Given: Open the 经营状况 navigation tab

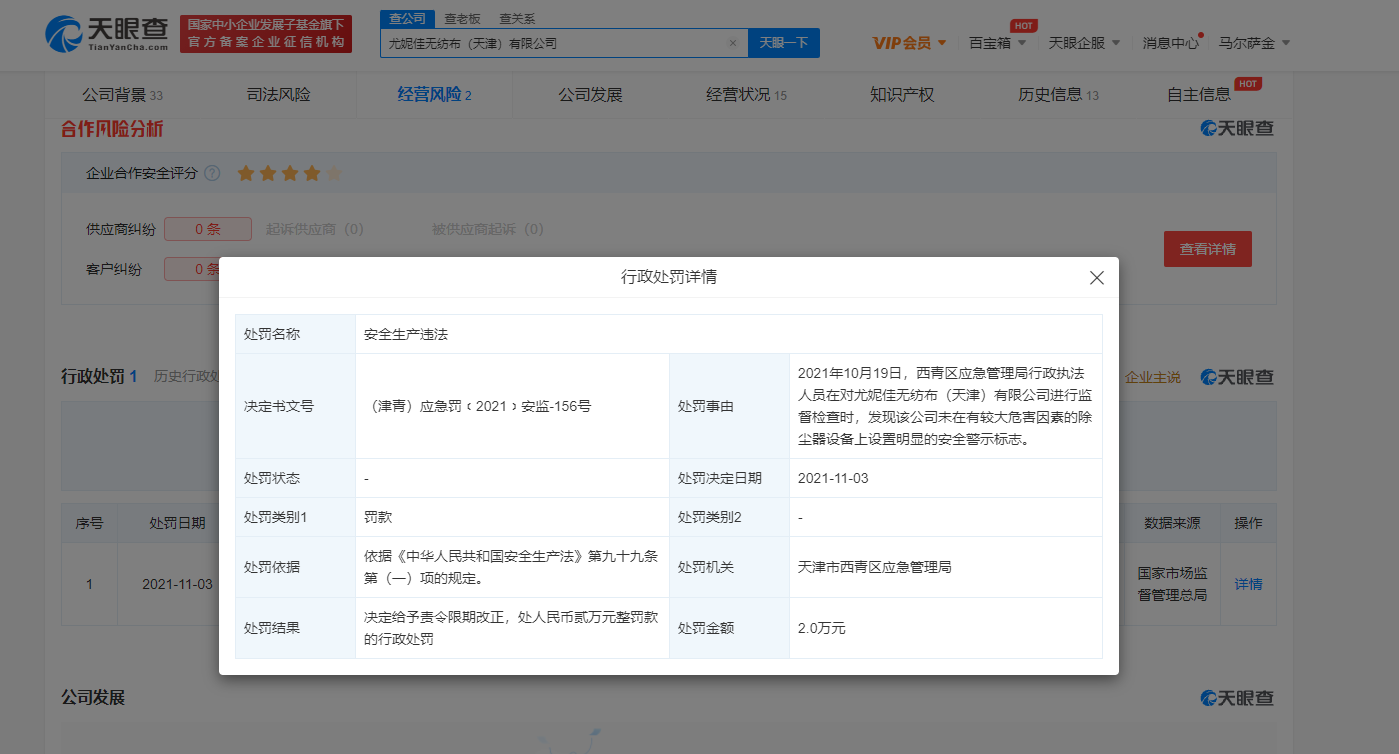Looking at the screenshot, I should point(746,95).
